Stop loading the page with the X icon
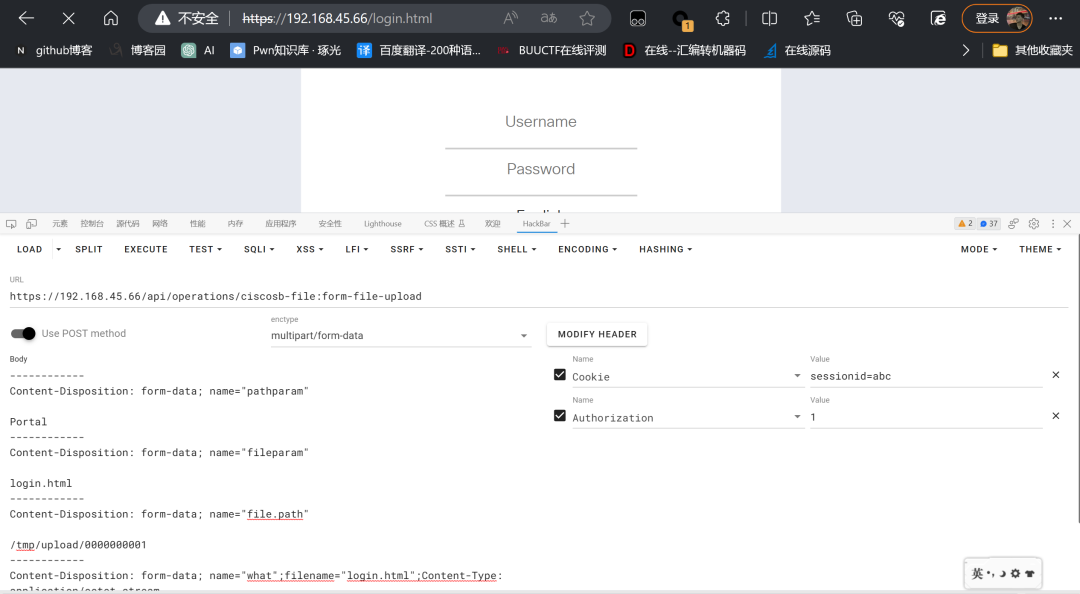 pyautogui.click(x=68, y=19)
